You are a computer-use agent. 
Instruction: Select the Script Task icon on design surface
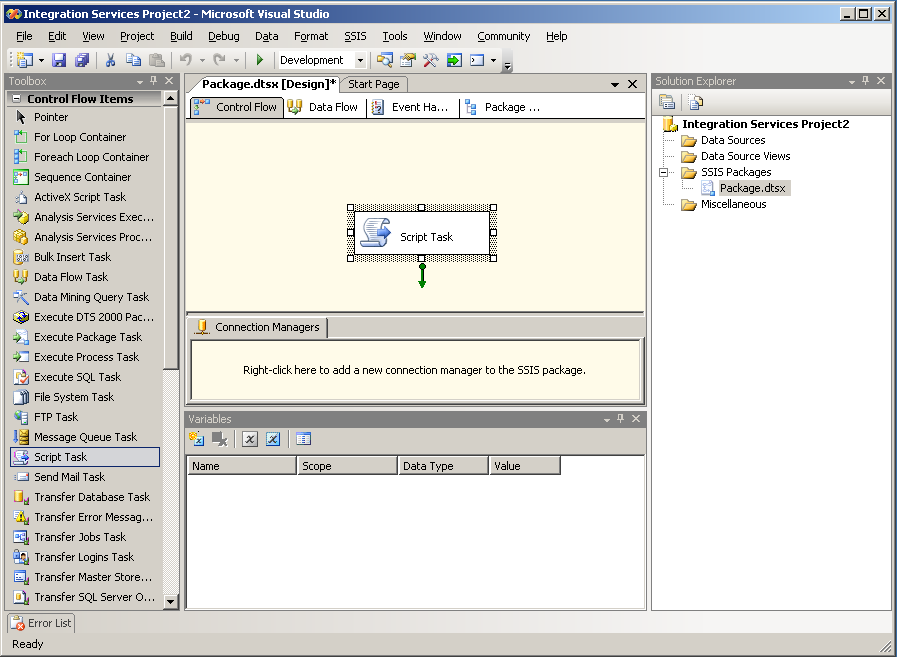coord(376,232)
